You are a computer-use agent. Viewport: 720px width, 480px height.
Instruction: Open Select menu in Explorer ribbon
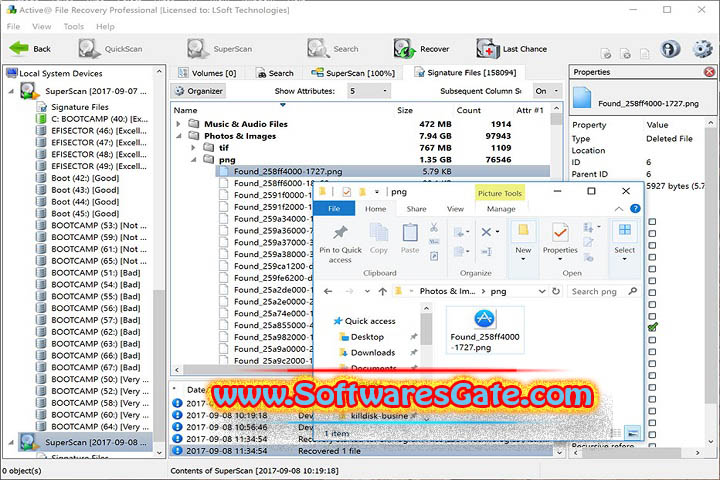click(x=624, y=242)
